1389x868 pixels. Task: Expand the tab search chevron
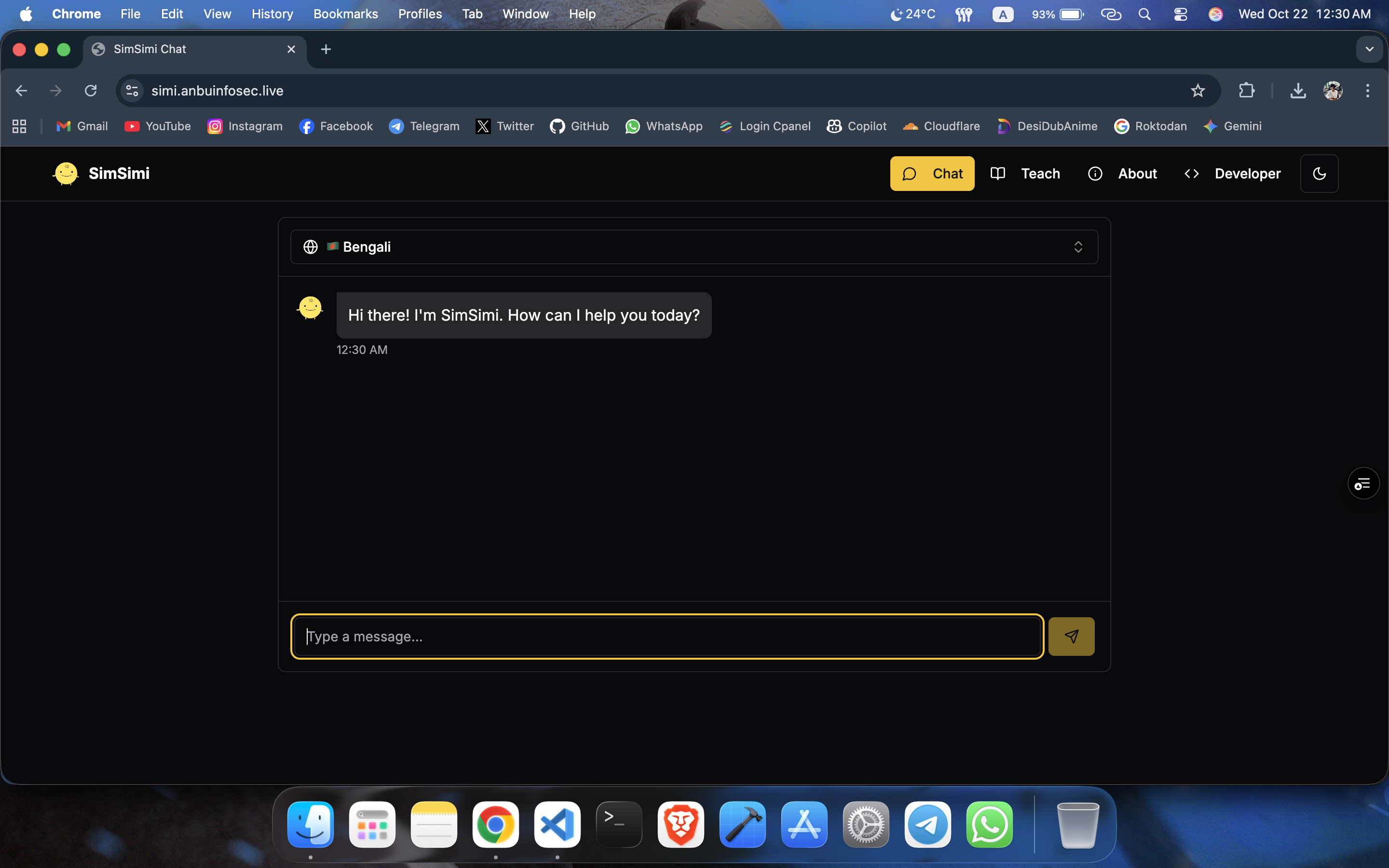coord(1370,49)
